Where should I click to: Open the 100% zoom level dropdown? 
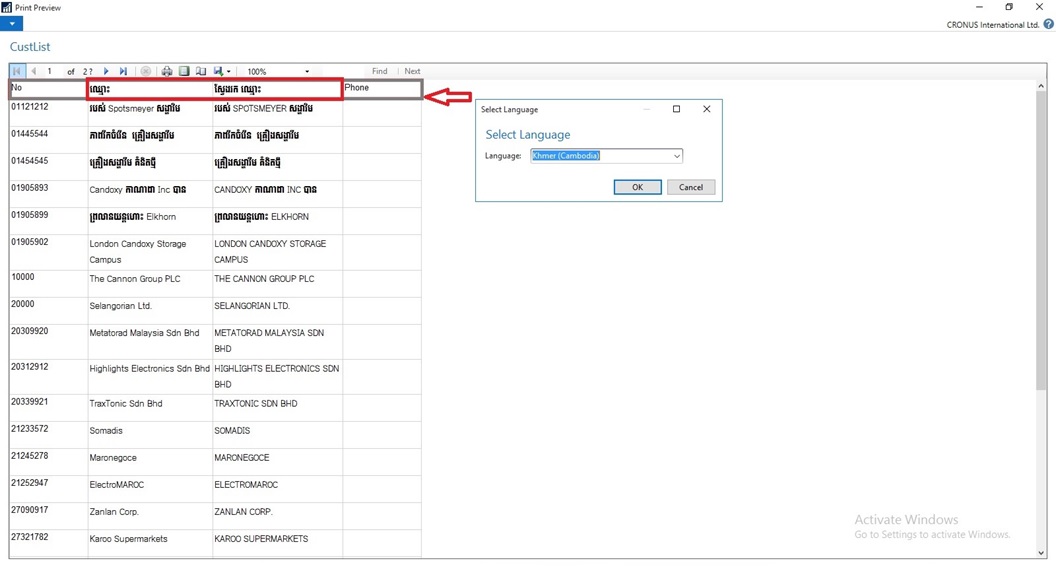pos(307,72)
